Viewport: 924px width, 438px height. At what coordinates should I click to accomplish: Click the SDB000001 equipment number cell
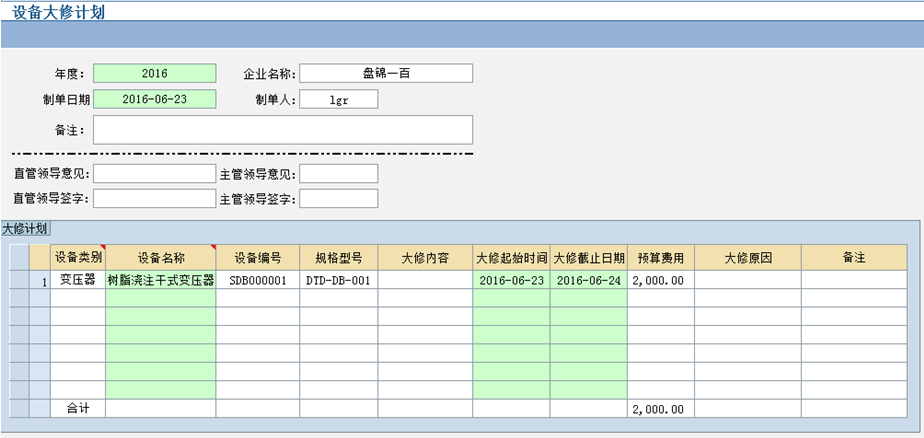coord(257,280)
